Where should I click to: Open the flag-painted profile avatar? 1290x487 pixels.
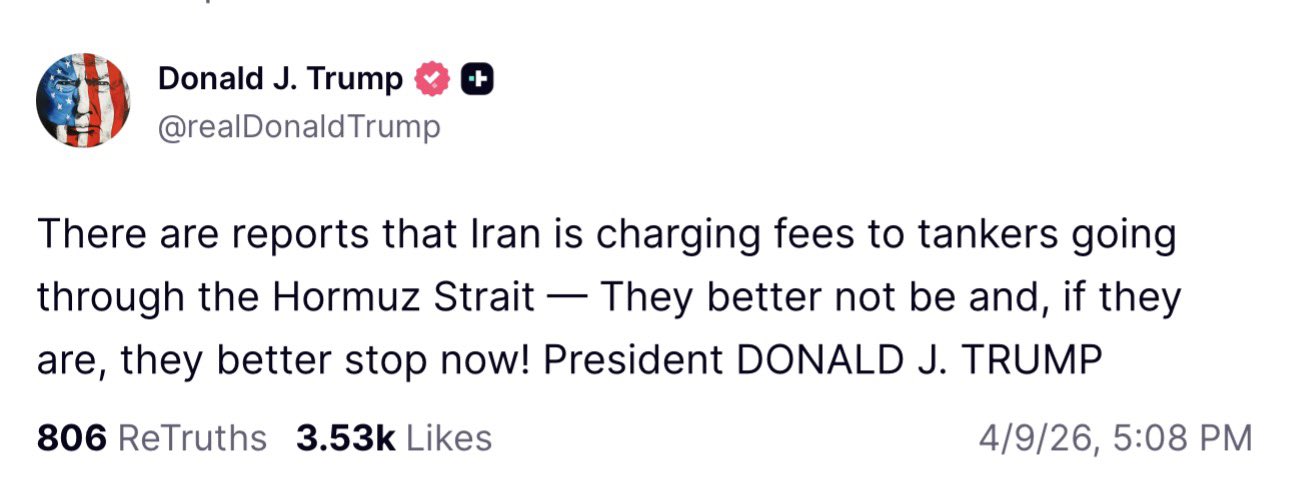click(x=83, y=100)
